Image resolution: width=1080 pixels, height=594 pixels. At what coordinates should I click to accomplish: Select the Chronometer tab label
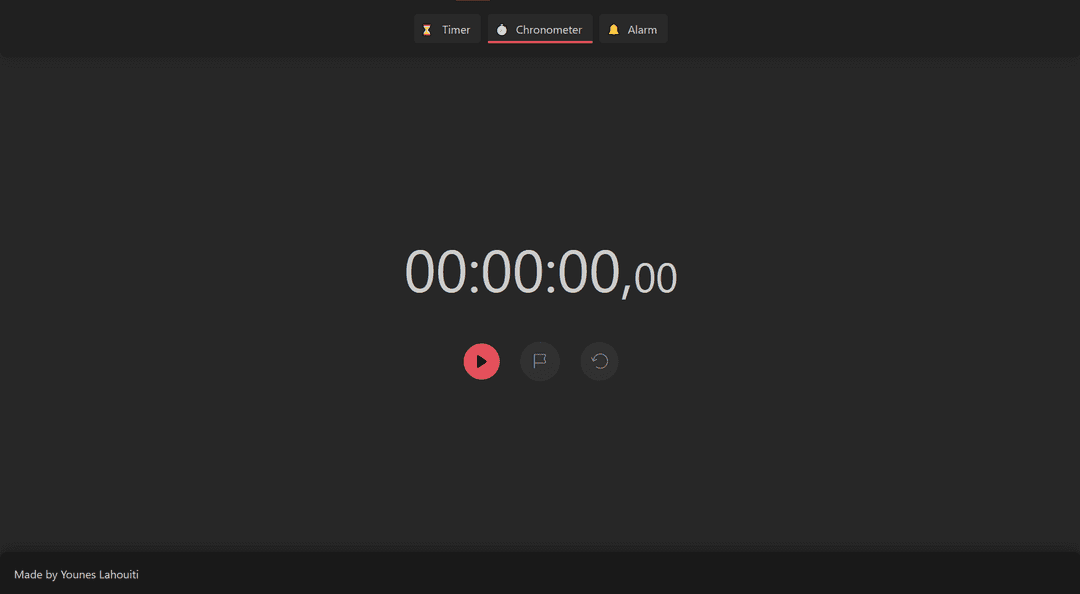(549, 30)
